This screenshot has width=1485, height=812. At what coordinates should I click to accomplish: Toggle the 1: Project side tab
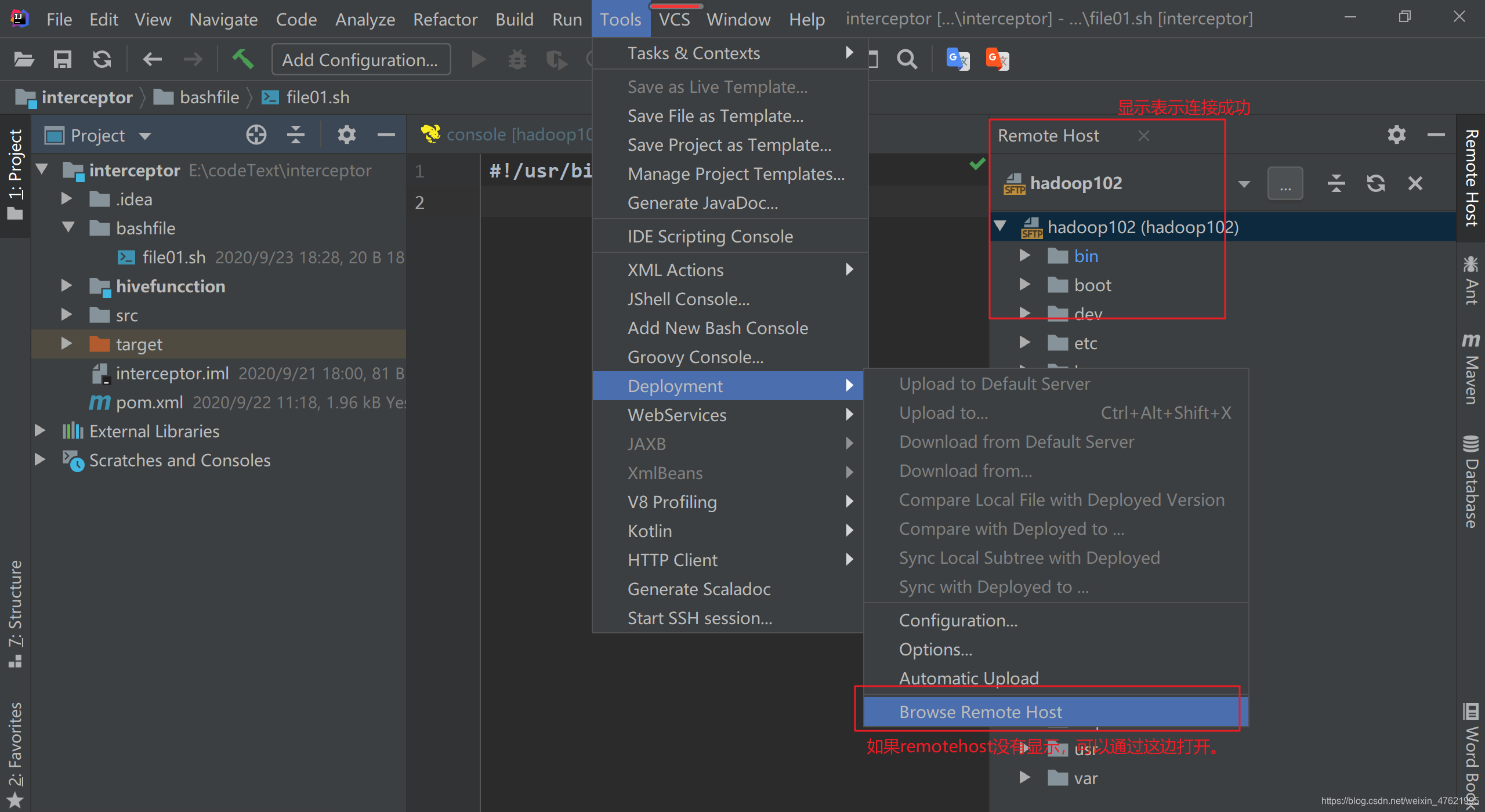tap(15, 175)
